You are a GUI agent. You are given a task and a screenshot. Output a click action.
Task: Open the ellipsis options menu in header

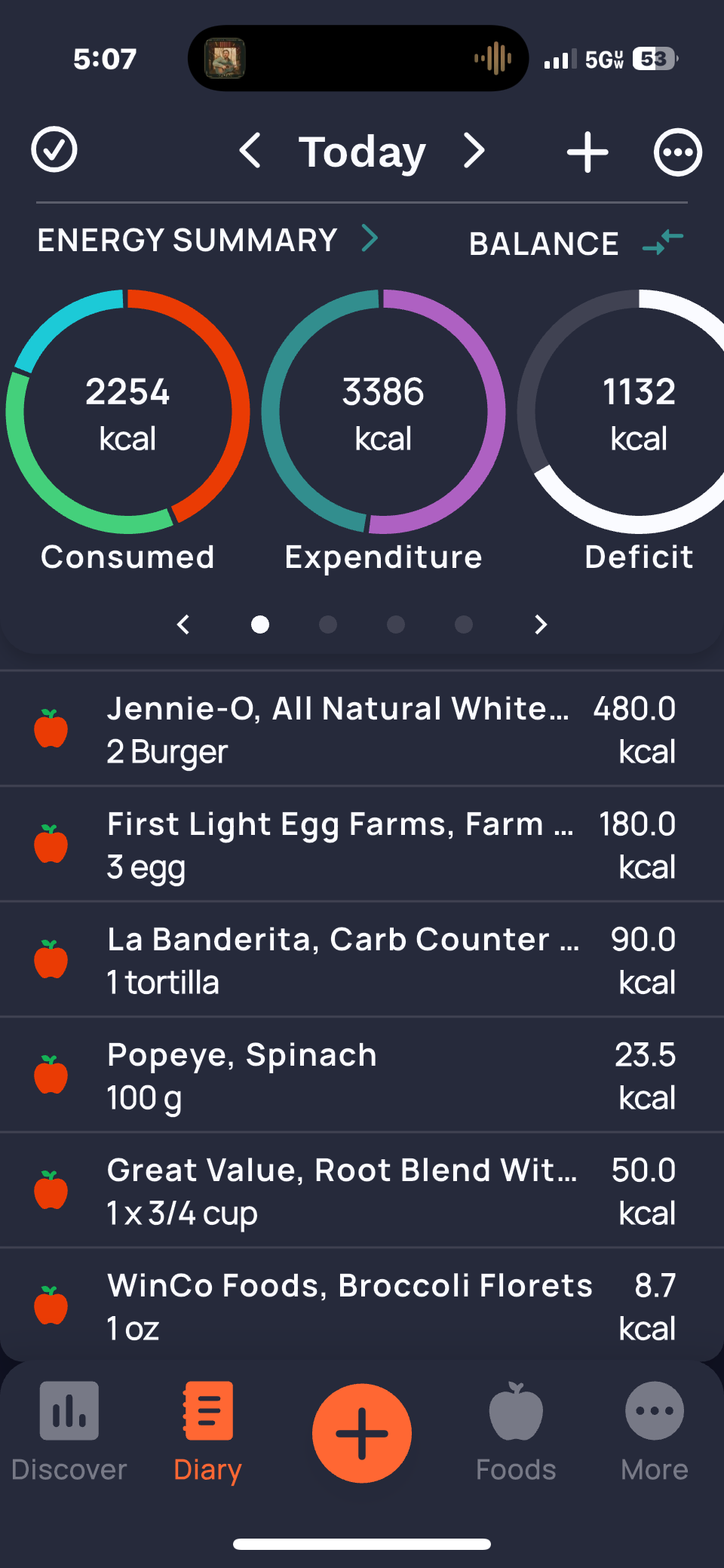677,152
